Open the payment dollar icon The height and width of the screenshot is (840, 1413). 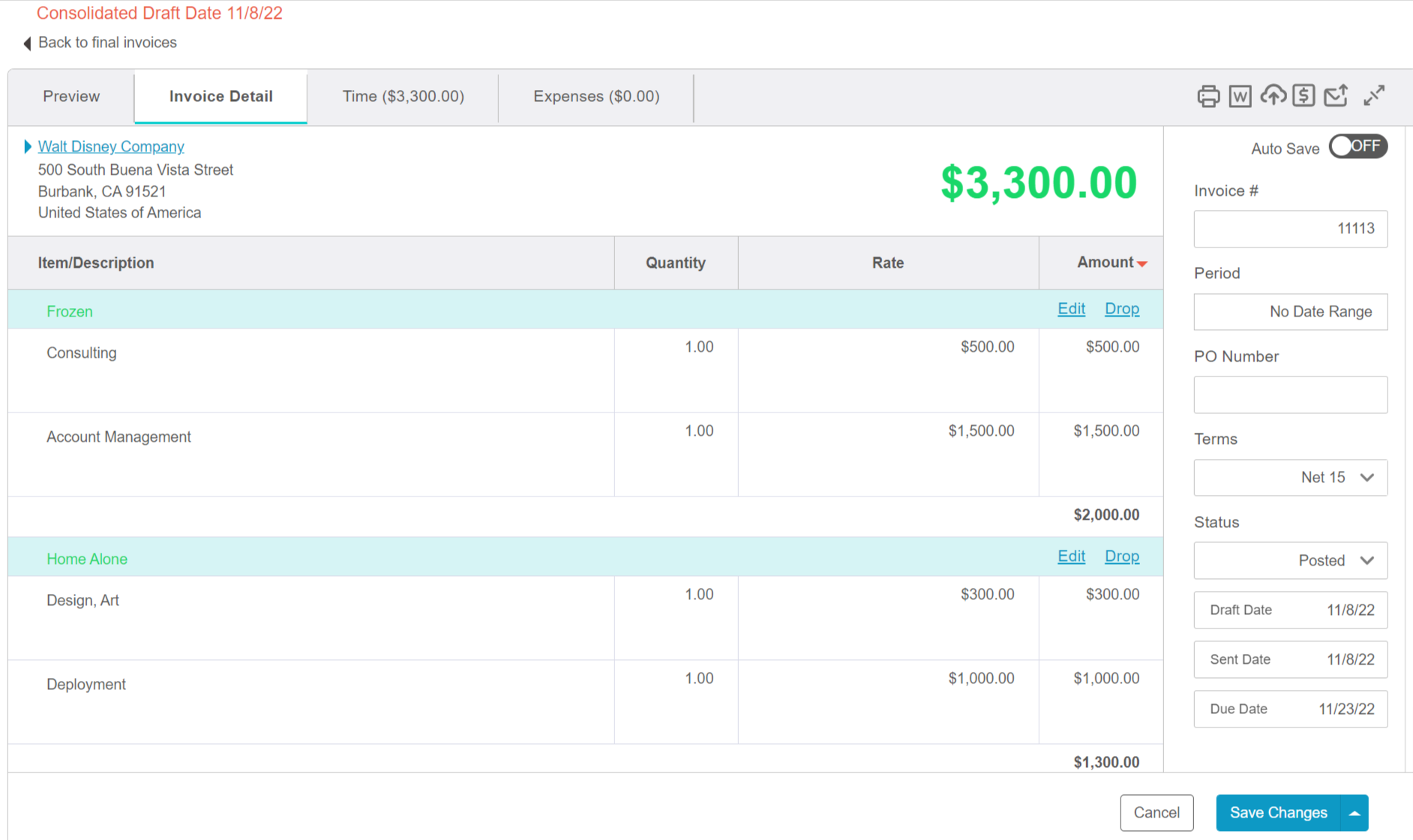[1303, 95]
